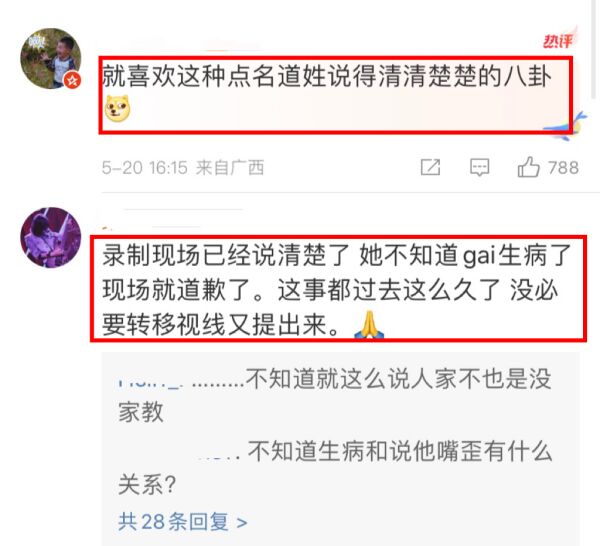Like the comment with thumbs-up icon
This screenshot has width=600, height=546.
coord(528,167)
